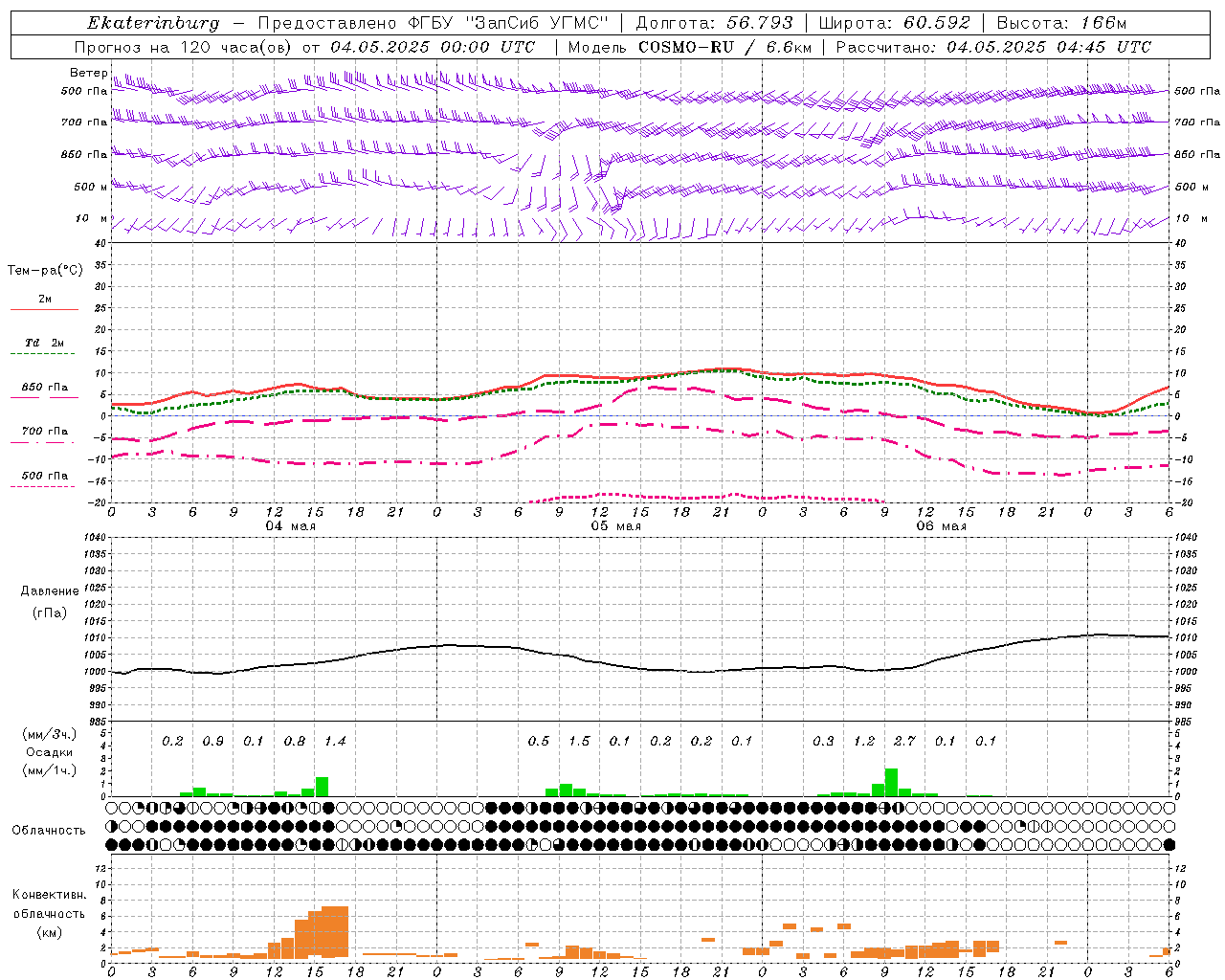The height and width of the screenshot is (980, 1225).
Task: Click the 0.9 precipitation amount
Action: [x=212, y=741]
